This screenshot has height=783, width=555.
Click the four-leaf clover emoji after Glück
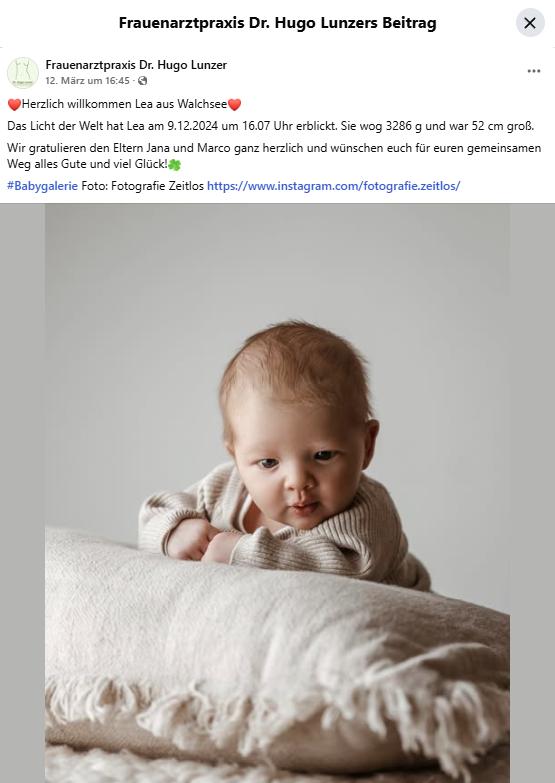(x=174, y=164)
